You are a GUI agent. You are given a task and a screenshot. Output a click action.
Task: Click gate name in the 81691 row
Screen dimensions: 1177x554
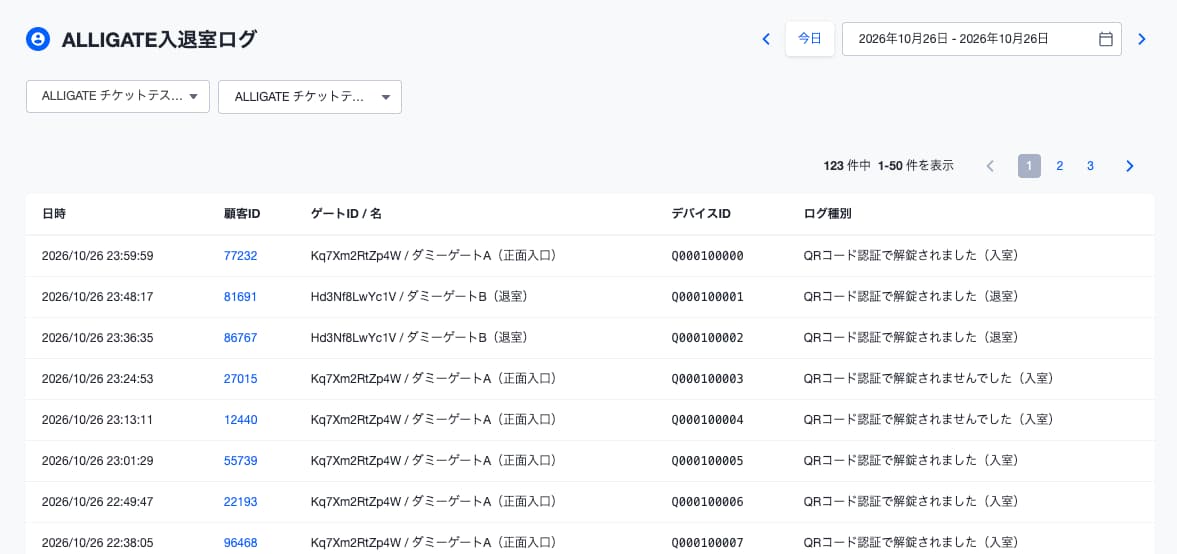point(422,297)
